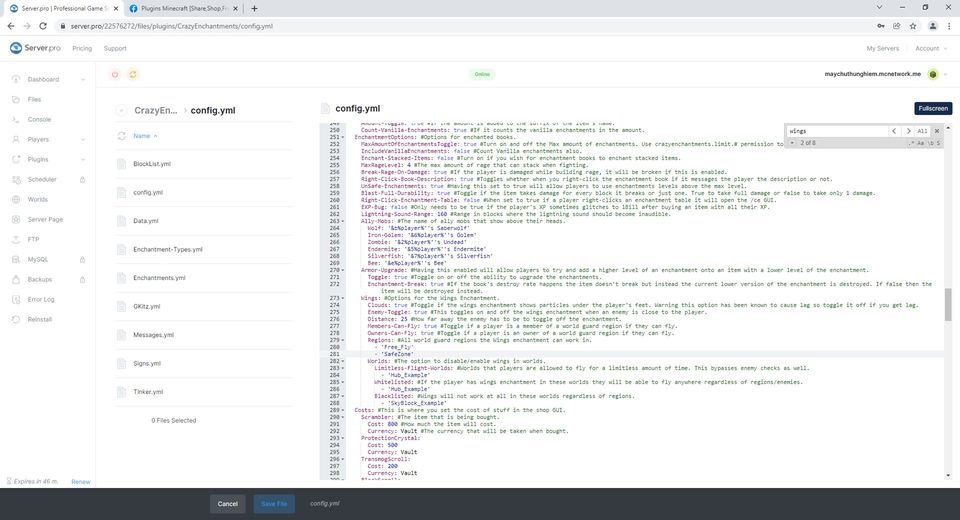Toggle regex search option in find box

click(911, 143)
